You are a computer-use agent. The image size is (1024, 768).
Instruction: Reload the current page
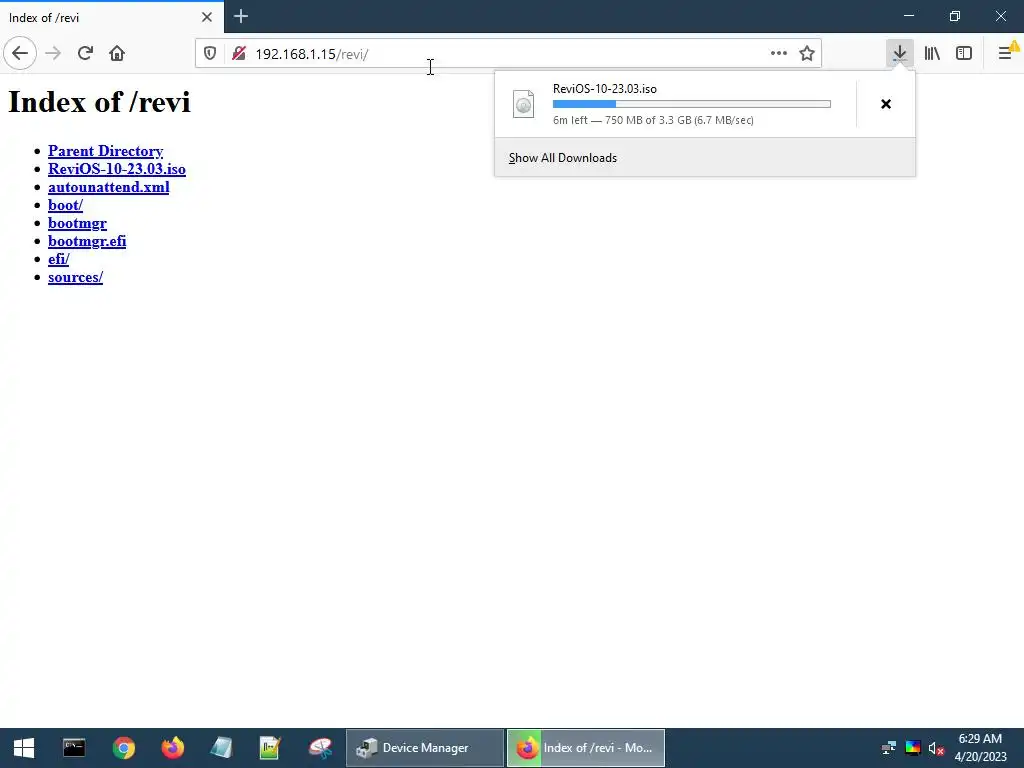(x=85, y=54)
